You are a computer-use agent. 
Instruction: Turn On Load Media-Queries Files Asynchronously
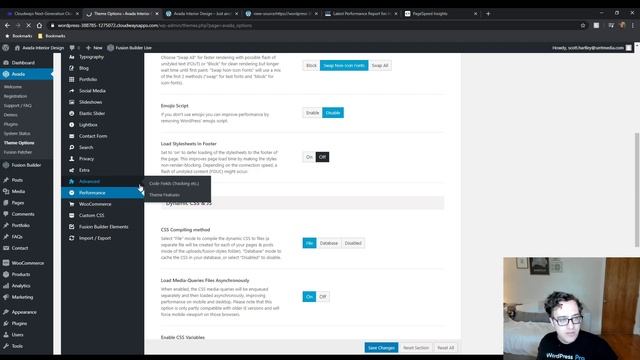click(309, 297)
